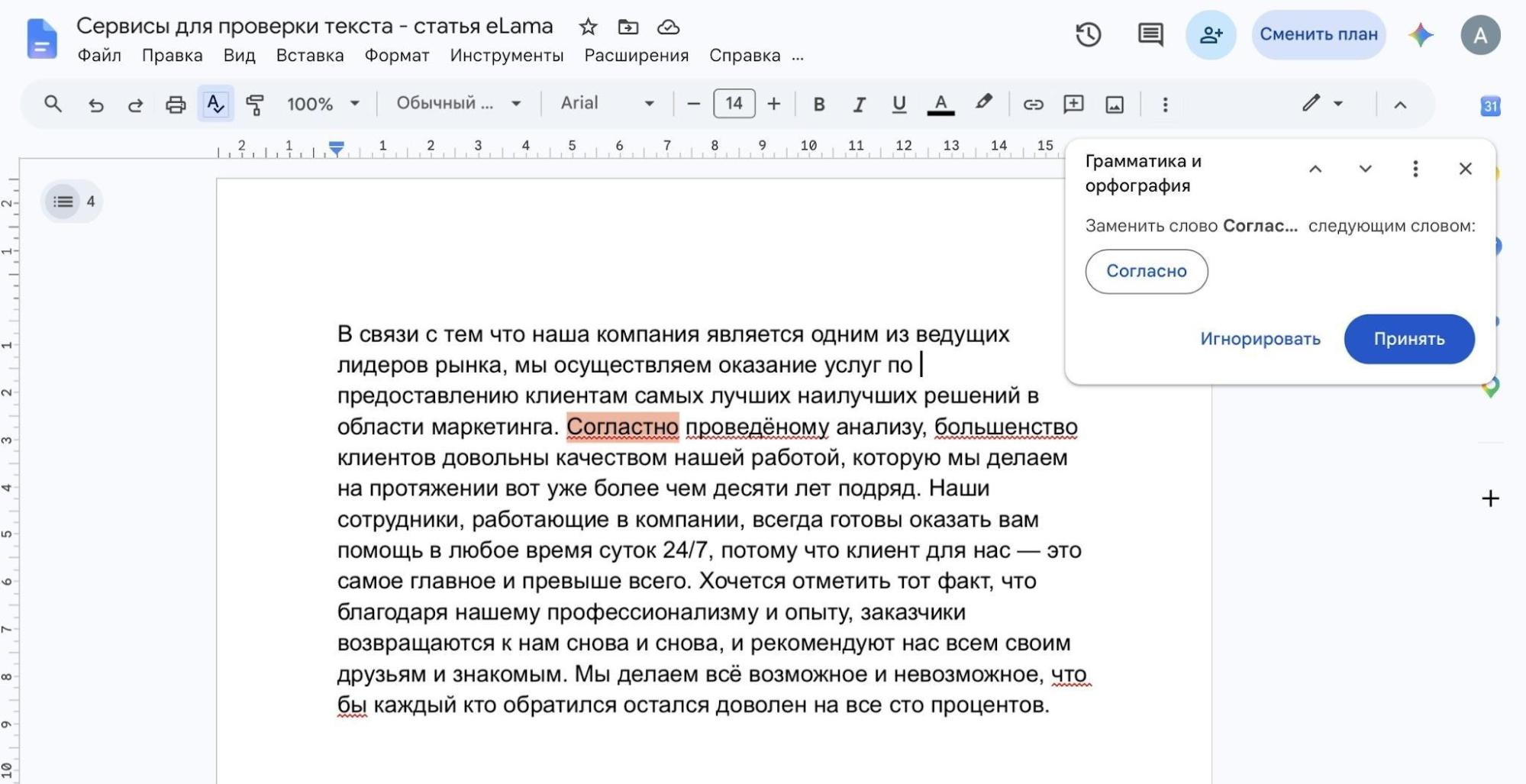Screen dimensions: 1526x784
Task: Open the Формат menu
Action: tap(397, 55)
